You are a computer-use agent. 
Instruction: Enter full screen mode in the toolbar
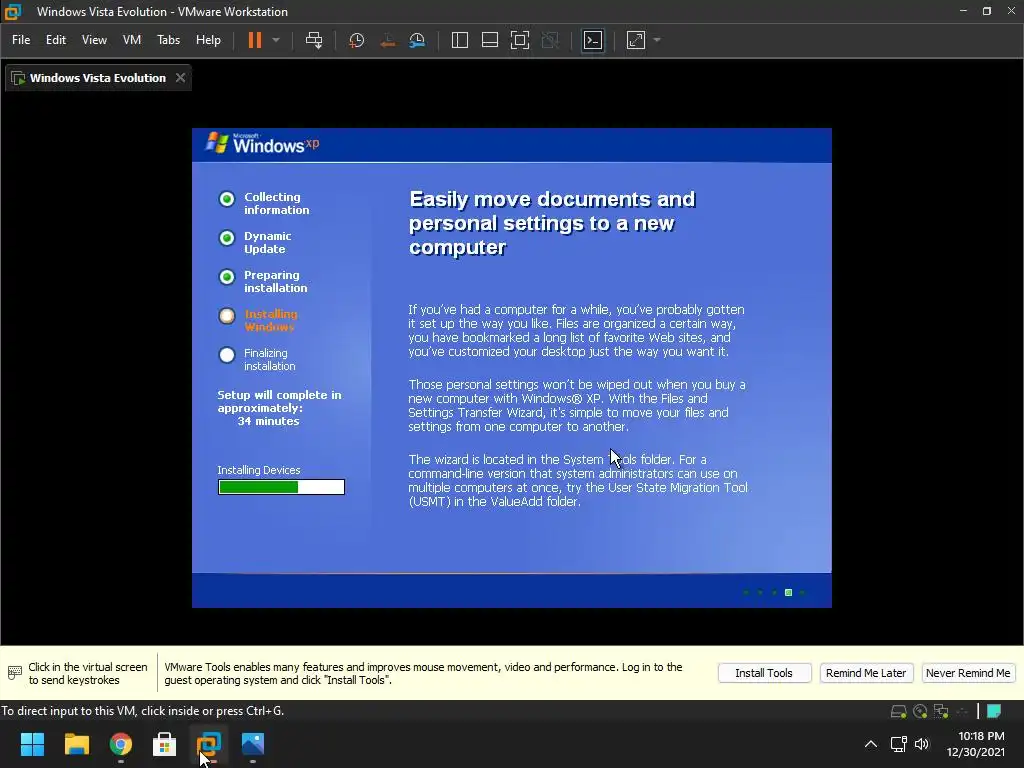[x=520, y=40]
